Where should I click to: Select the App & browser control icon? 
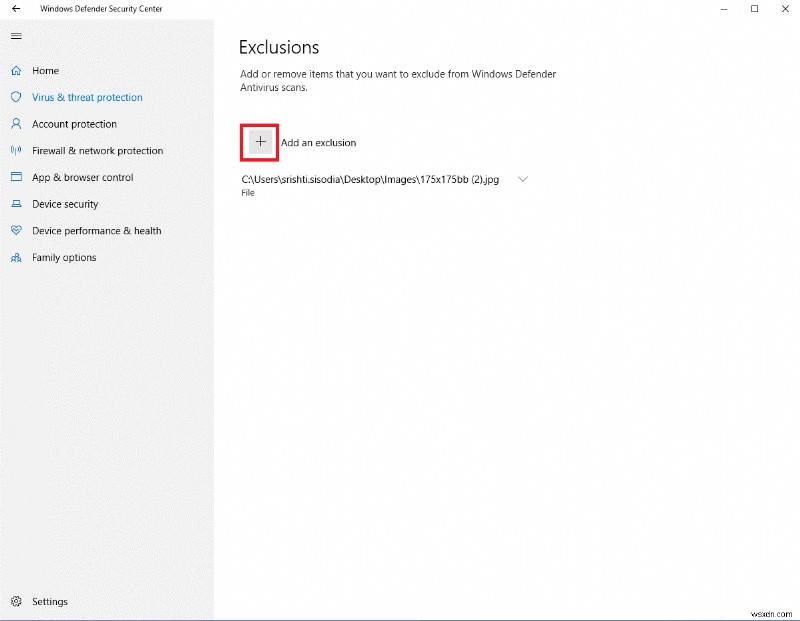point(15,177)
